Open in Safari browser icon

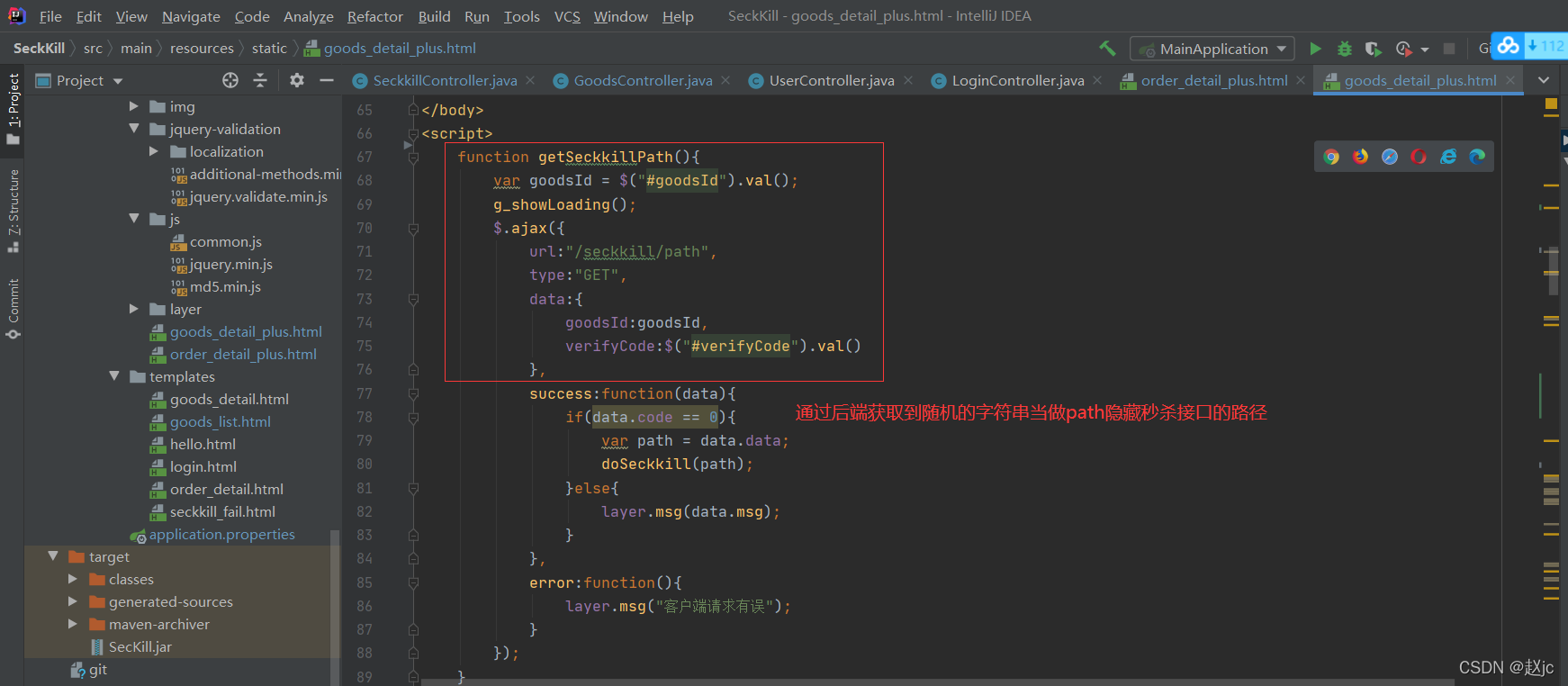pos(1390,157)
